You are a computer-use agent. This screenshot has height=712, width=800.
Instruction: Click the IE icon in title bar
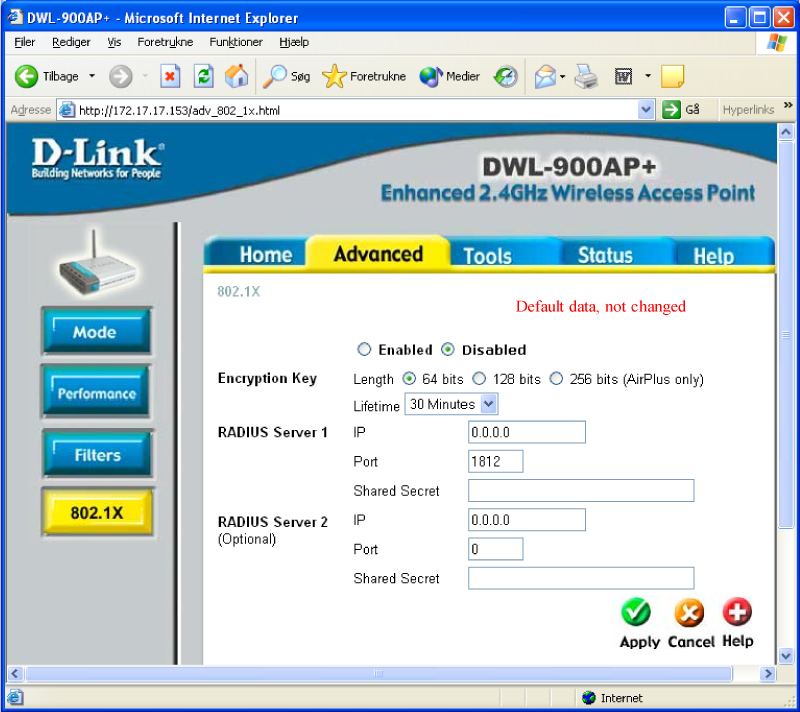tap(15, 17)
